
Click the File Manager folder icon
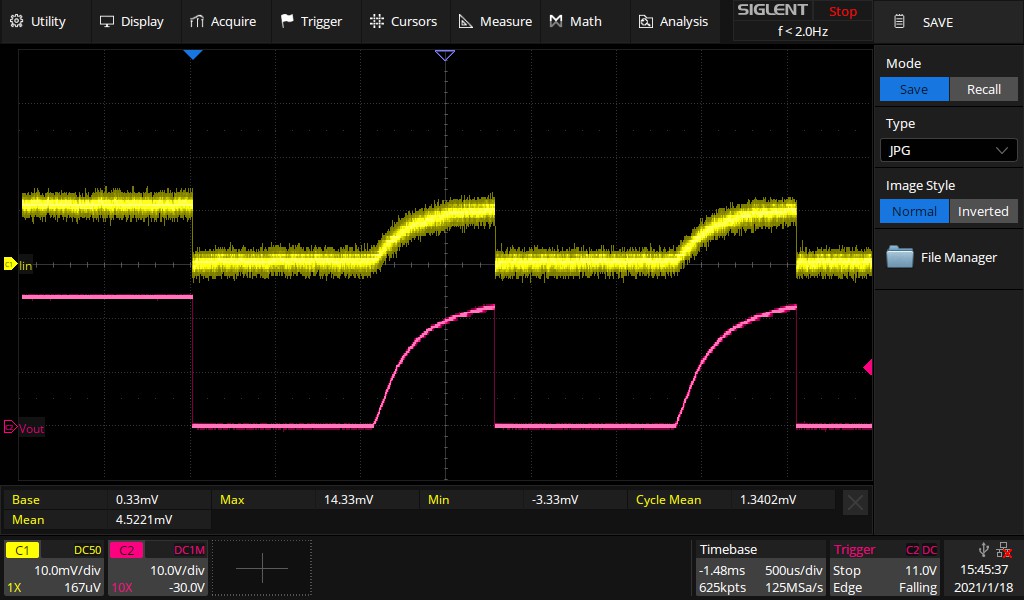click(899, 257)
